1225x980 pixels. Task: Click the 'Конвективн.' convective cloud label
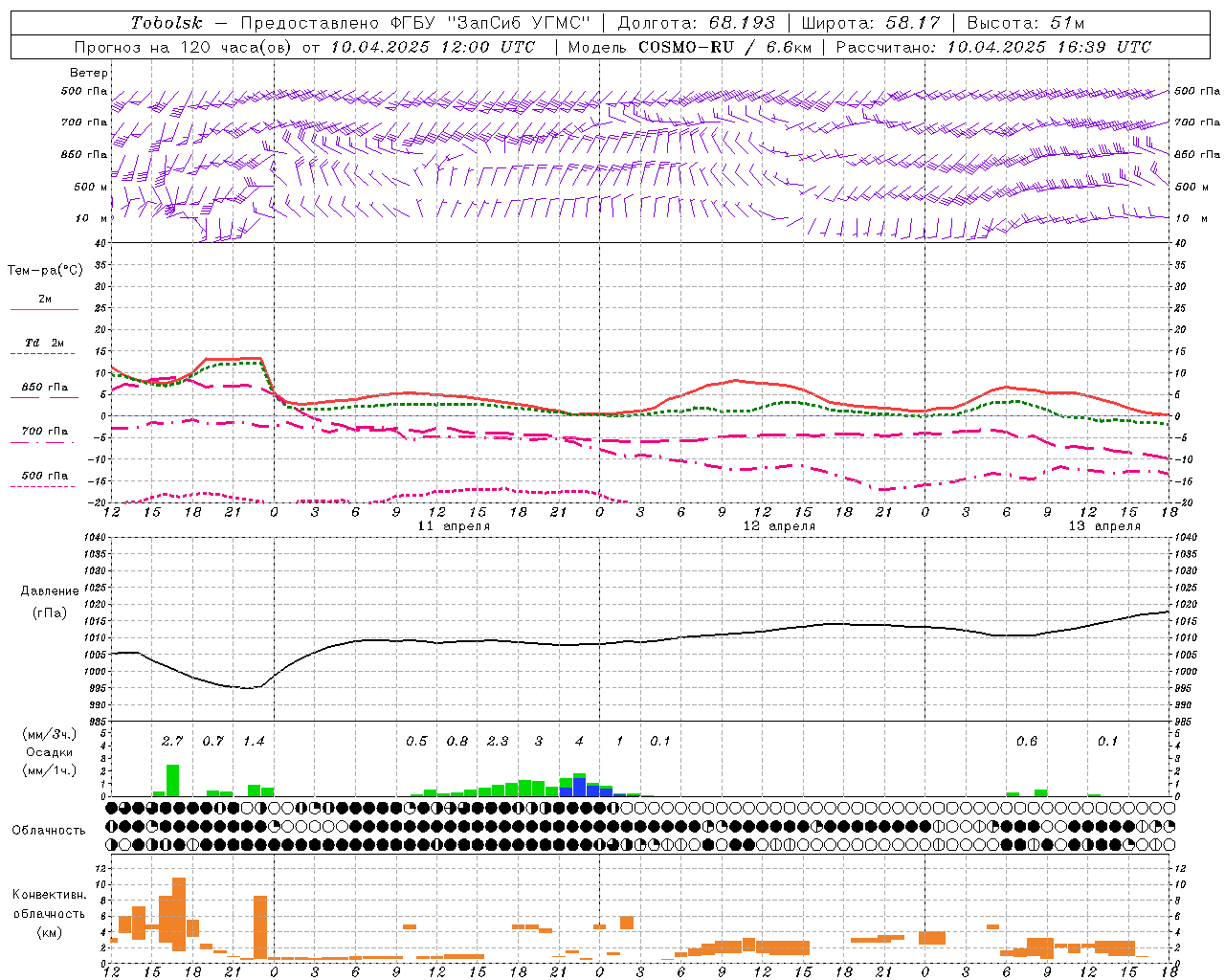pyautogui.click(x=49, y=895)
